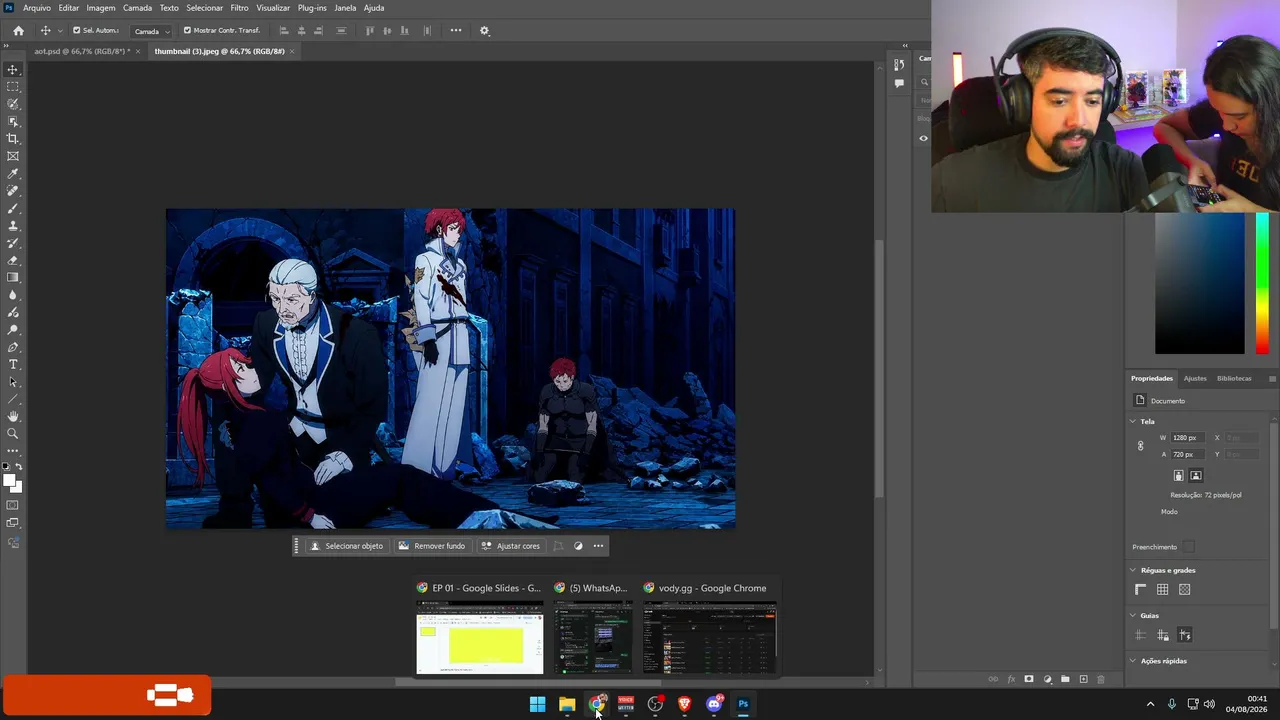1280x720 pixels.
Task: Select the Gradient tool
Action: tap(13, 278)
